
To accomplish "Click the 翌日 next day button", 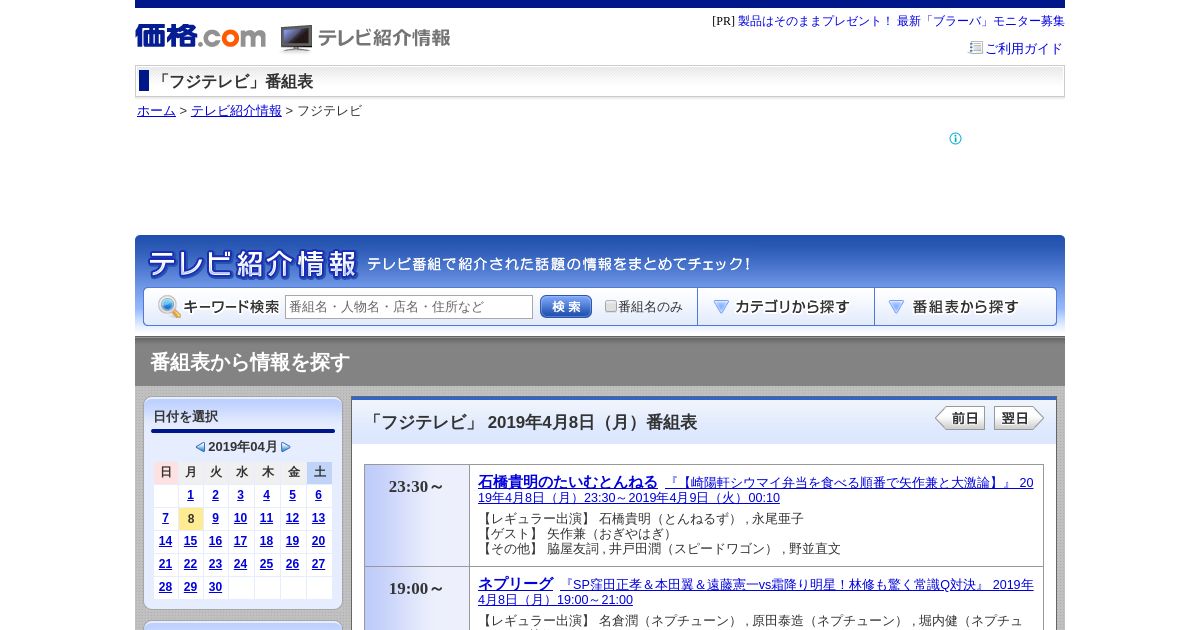I will tap(1019, 418).
